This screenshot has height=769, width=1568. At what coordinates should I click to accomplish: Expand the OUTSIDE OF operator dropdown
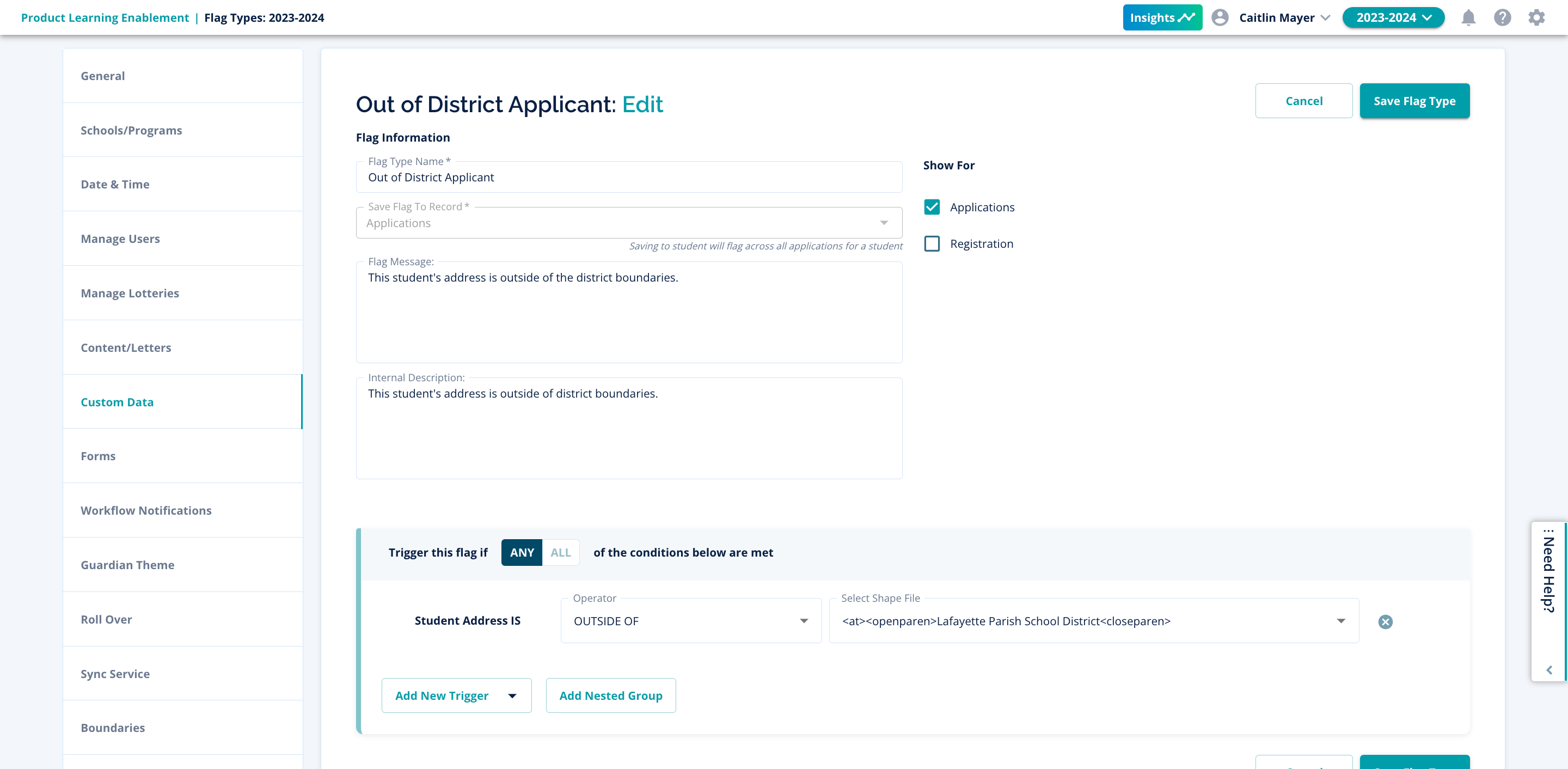pos(691,621)
